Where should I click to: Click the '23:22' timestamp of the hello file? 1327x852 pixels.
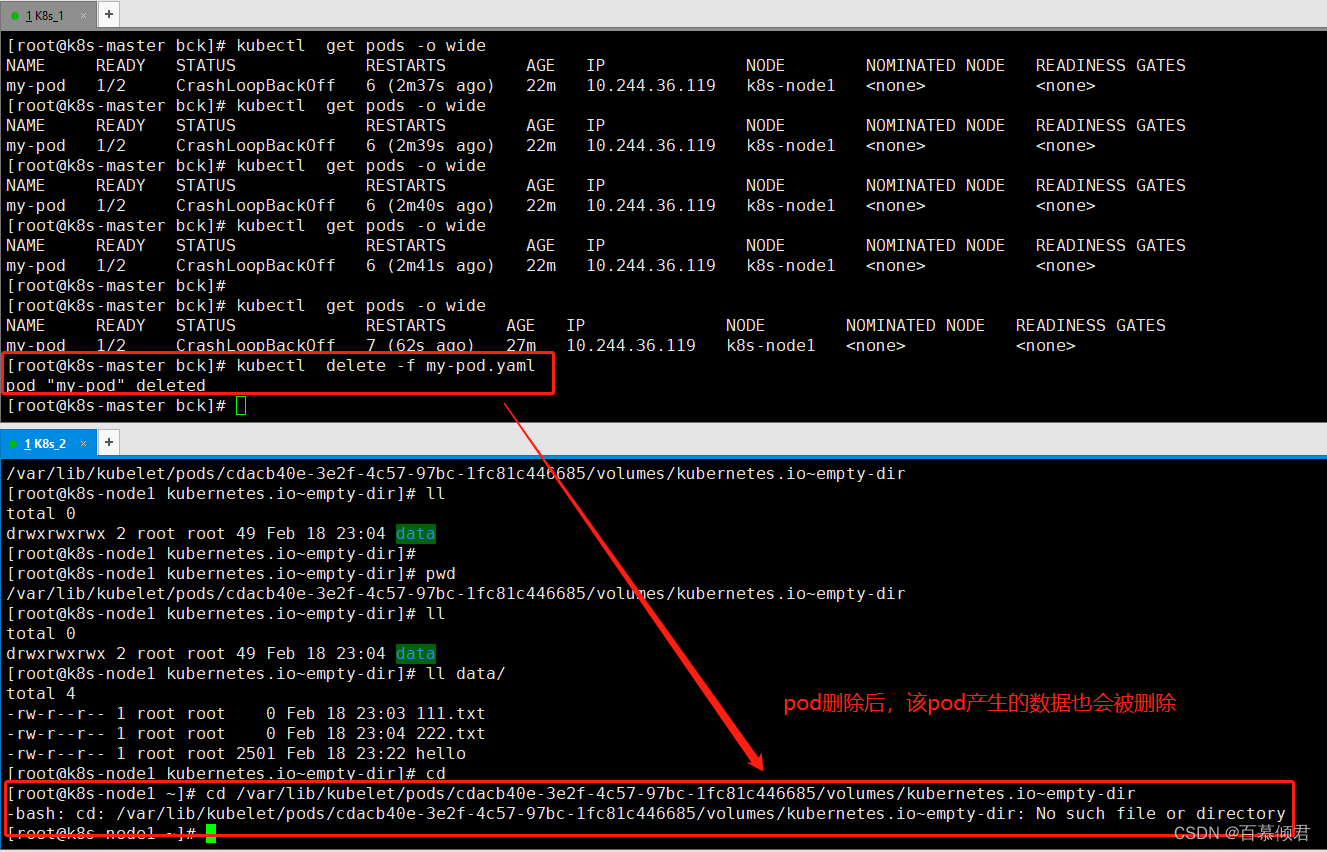coord(381,754)
